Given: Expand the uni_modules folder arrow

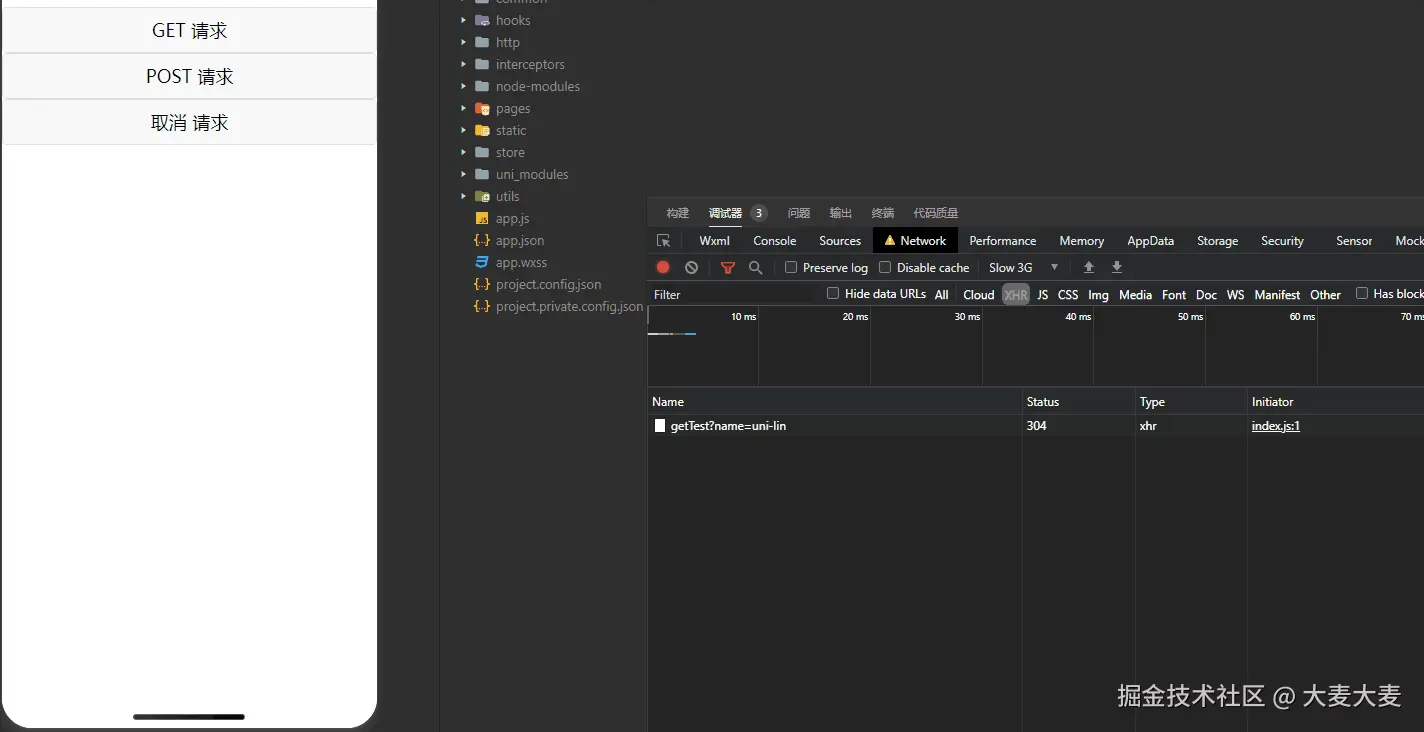Looking at the screenshot, I should tap(463, 174).
